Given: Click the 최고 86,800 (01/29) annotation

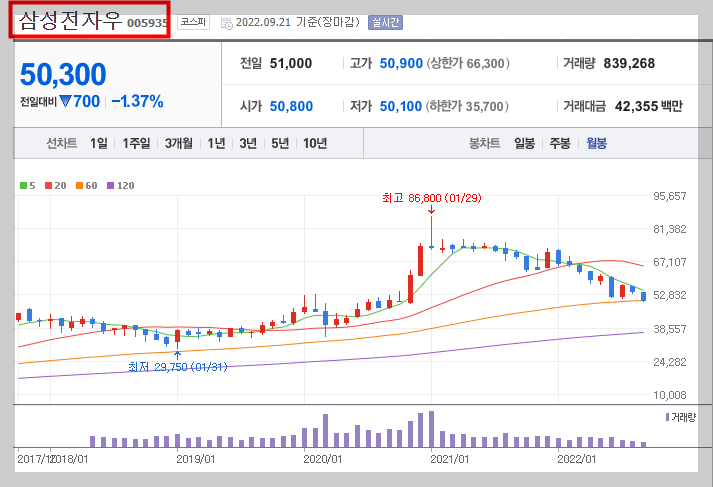Looking at the screenshot, I should pyautogui.click(x=432, y=198).
